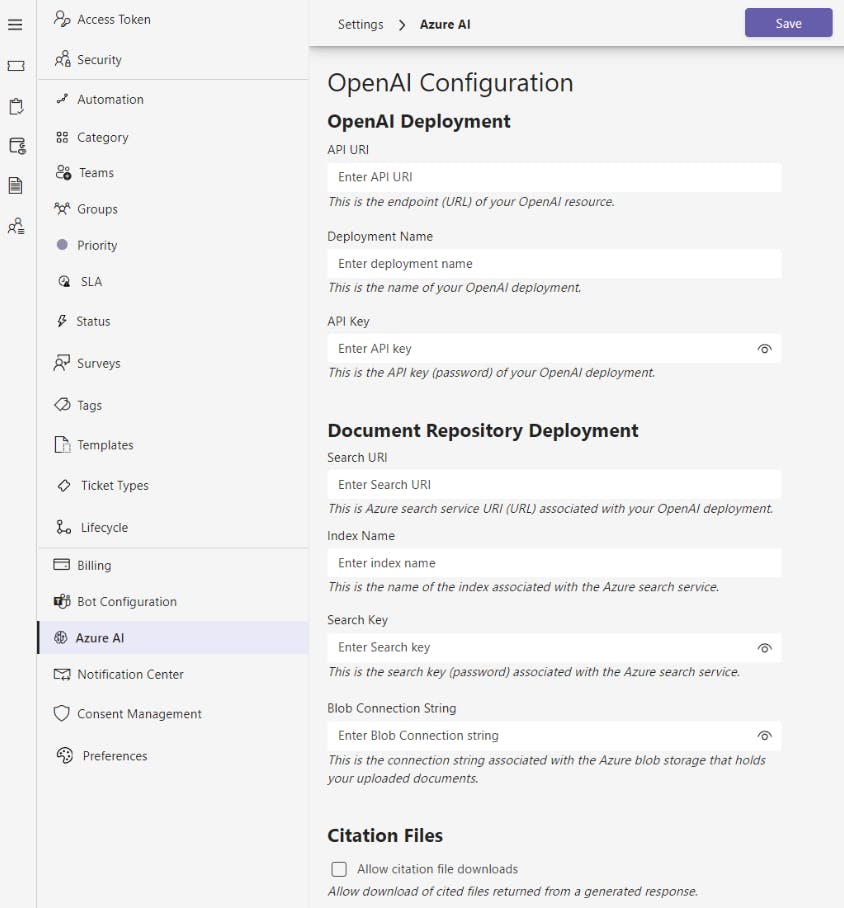
Task: Show the API Key value
Action: 764,349
